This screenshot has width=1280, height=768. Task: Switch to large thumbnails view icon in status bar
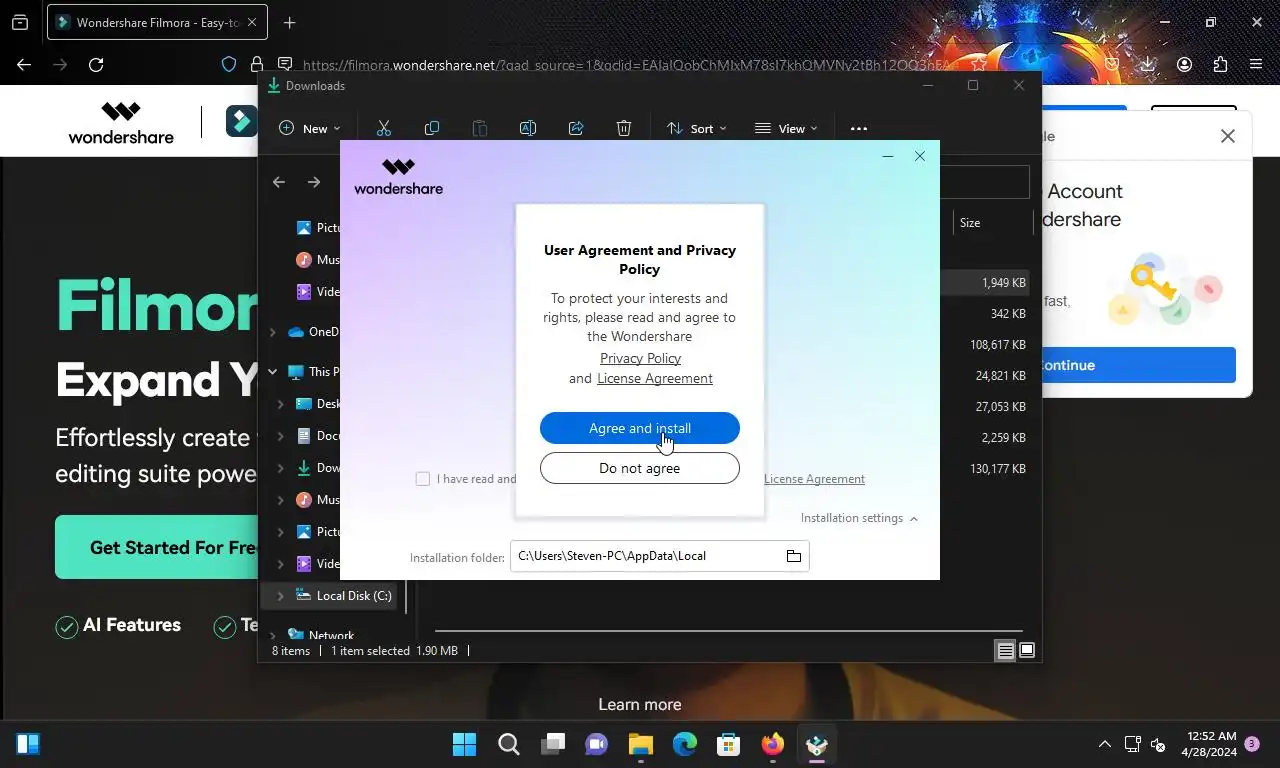(x=1027, y=651)
